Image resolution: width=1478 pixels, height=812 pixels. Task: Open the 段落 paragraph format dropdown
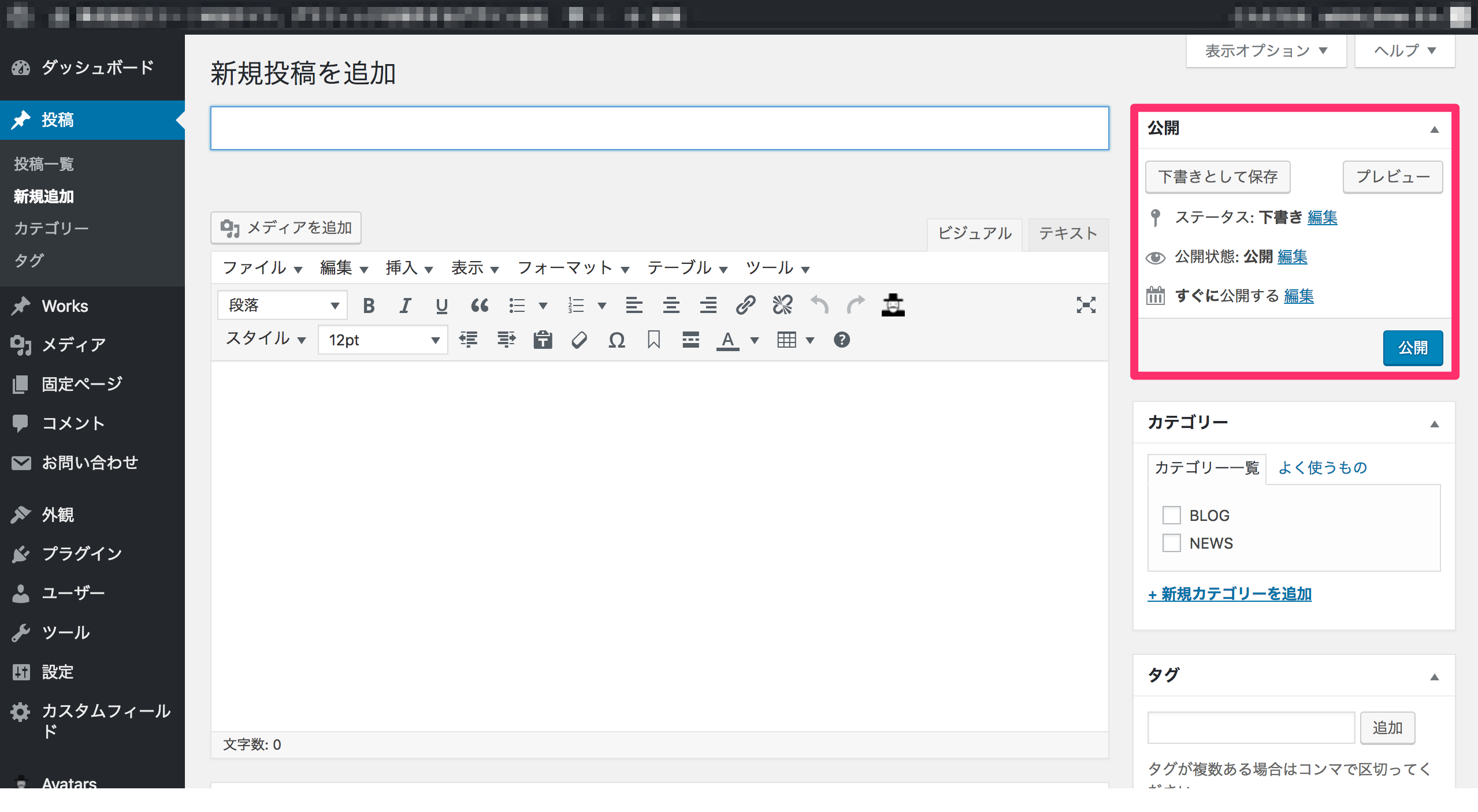(282, 306)
